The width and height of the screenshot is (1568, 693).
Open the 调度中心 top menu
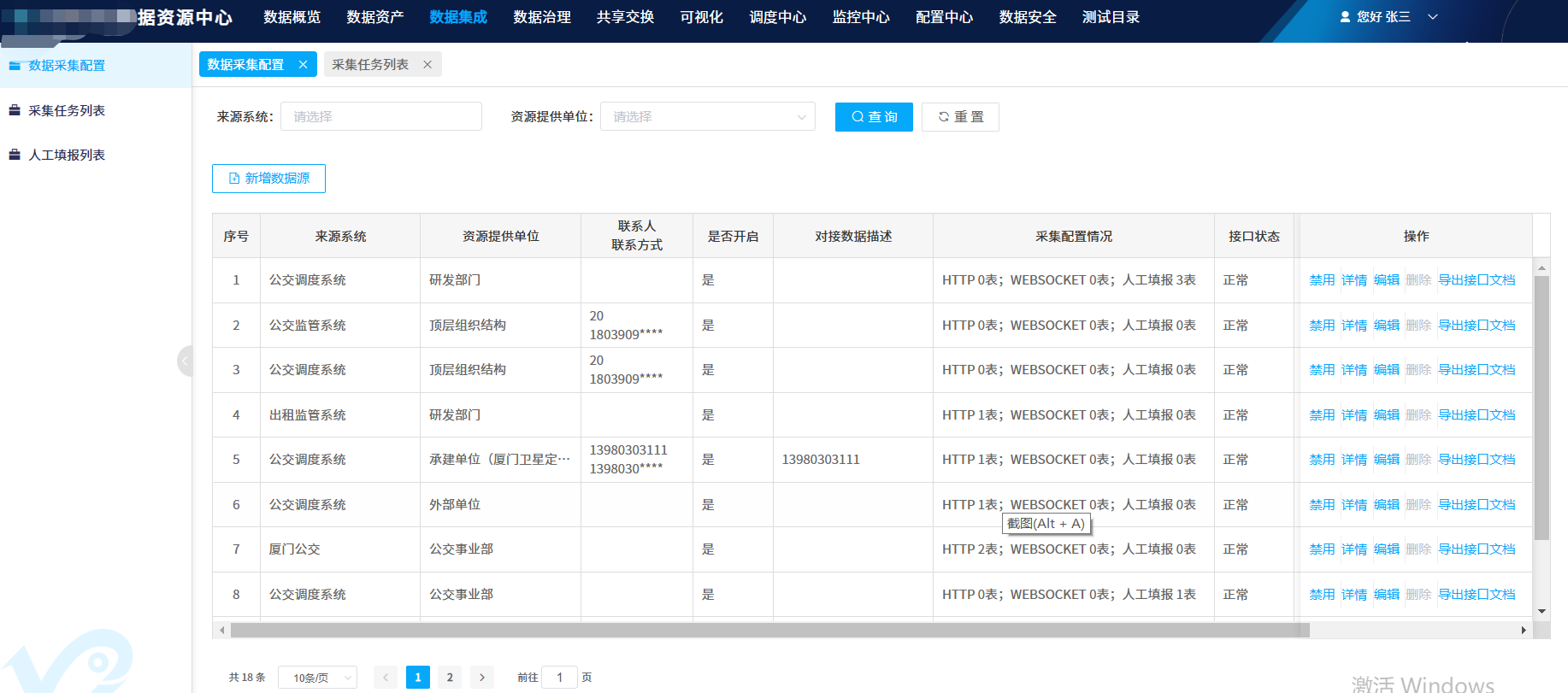[x=778, y=17]
